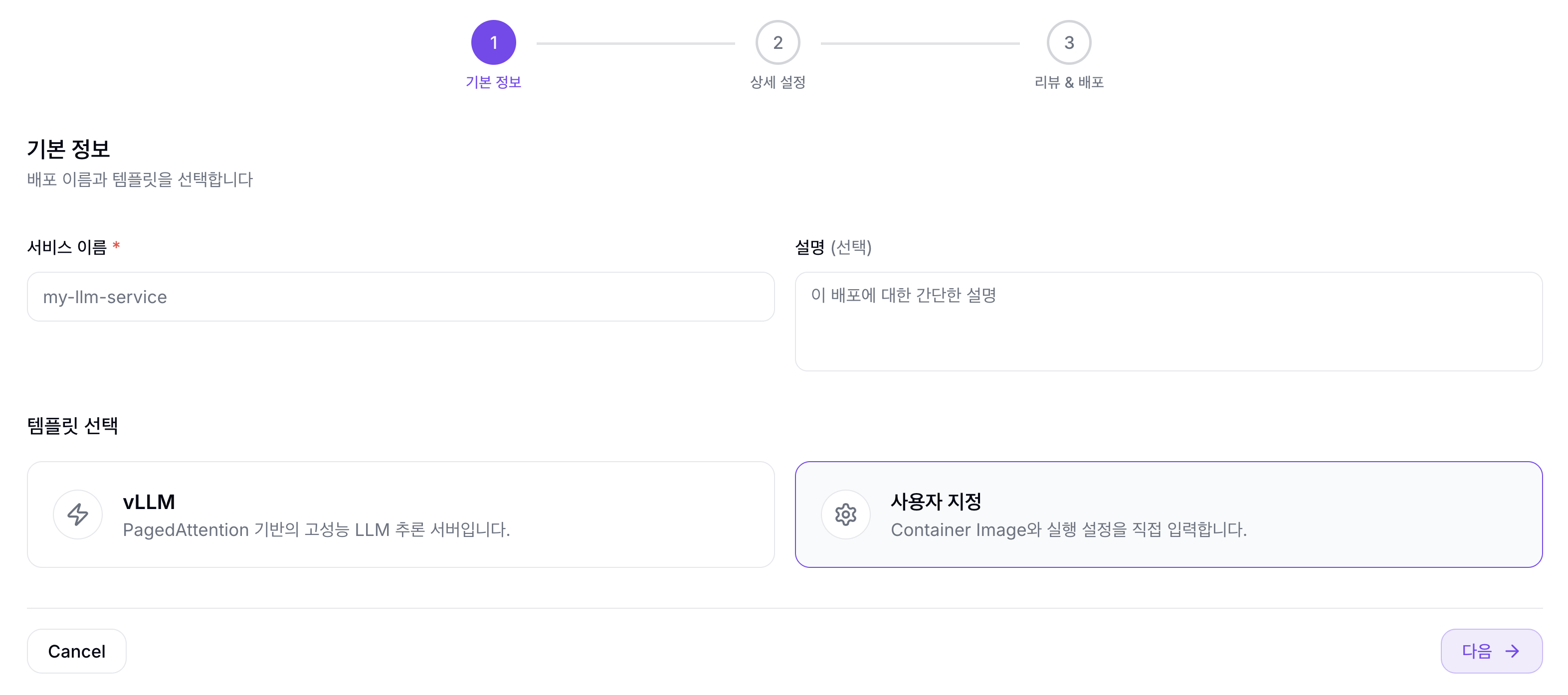Image resolution: width=1568 pixels, height=695 pixels.
Task: Focus the 서비스 이름 input field
Action: pos(400,296)
